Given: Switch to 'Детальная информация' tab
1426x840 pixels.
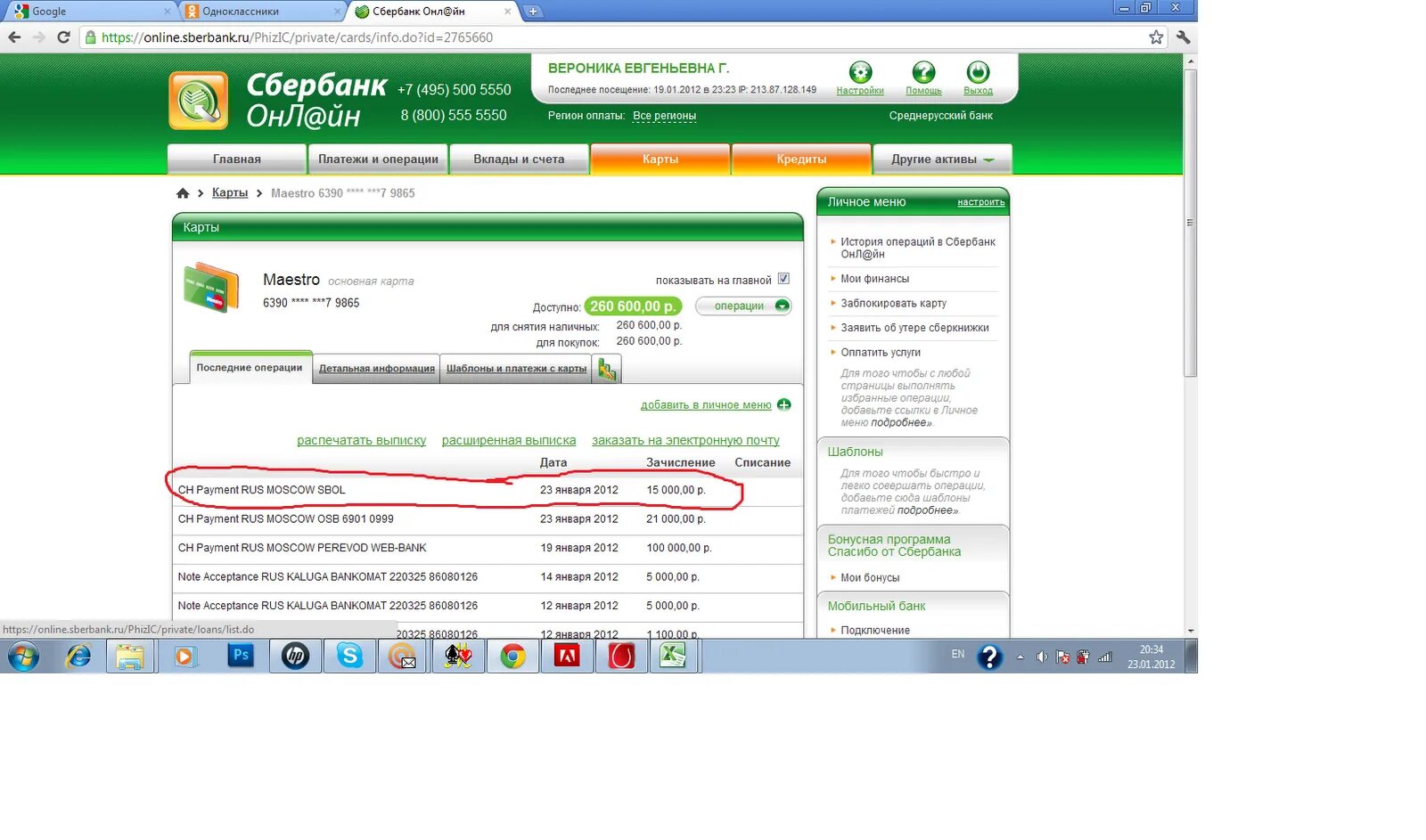Looking at the screenshot, I should [x=377, y=368].
